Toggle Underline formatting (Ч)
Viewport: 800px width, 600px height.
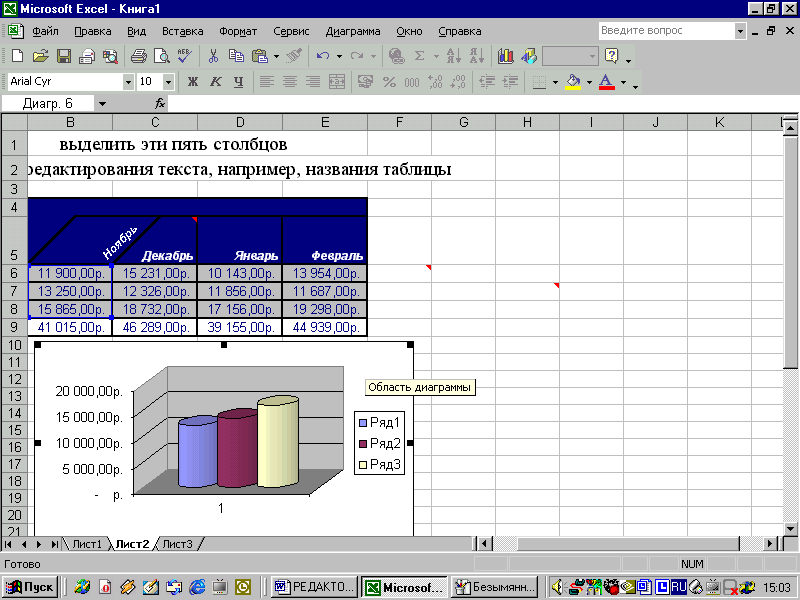(x=238, y=82)
